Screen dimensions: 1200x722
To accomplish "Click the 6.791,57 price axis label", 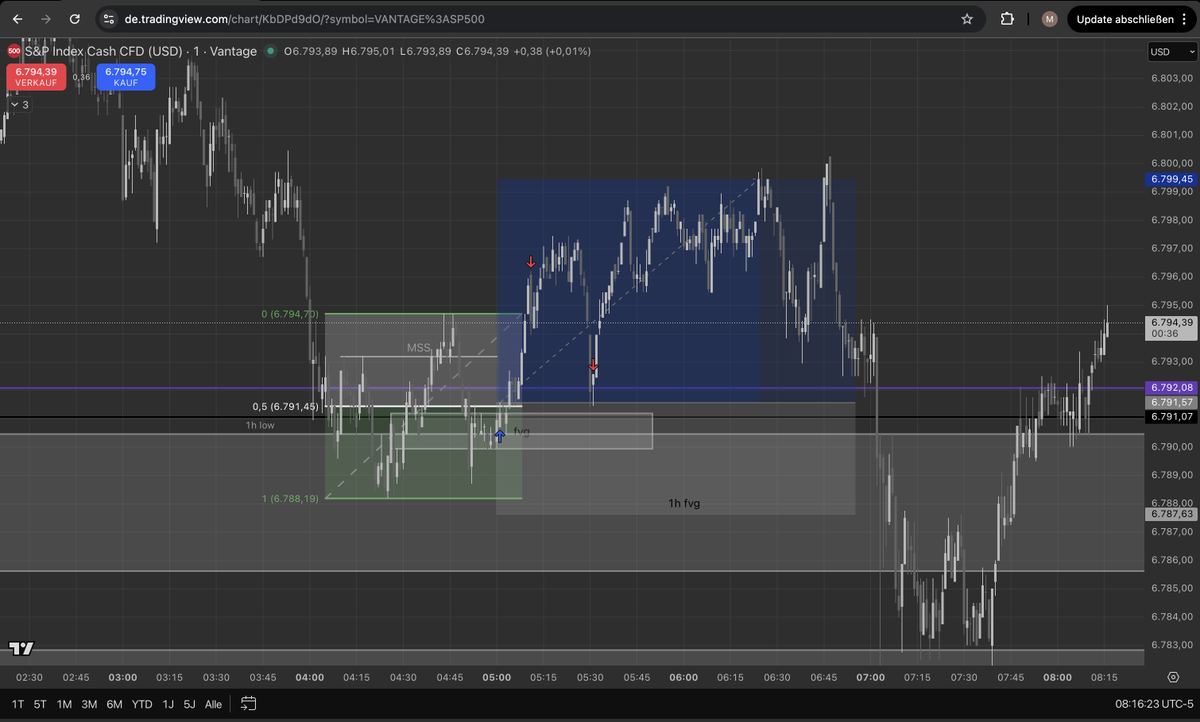I will (x=1172, y=402).
